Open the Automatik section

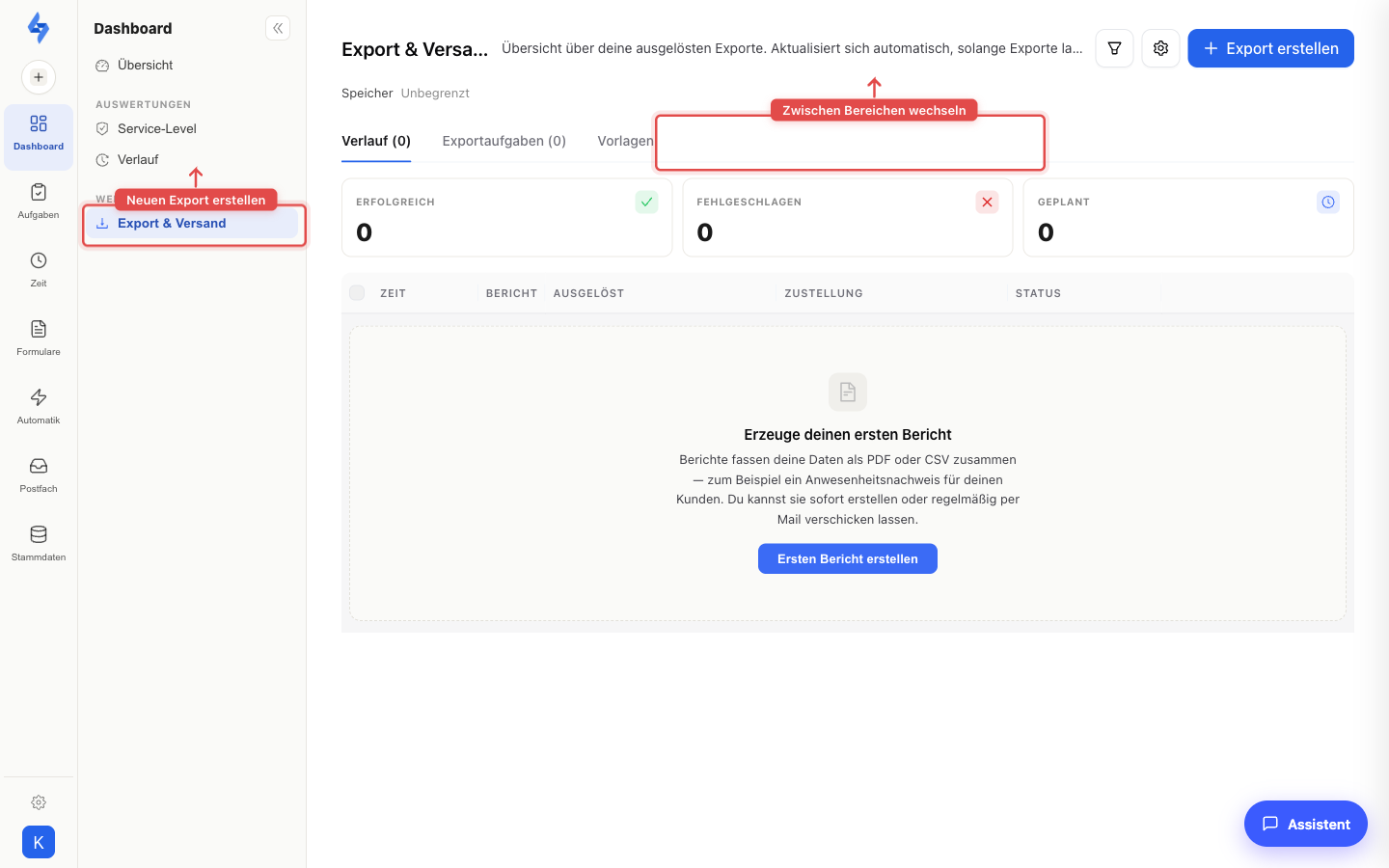[39, 407]
